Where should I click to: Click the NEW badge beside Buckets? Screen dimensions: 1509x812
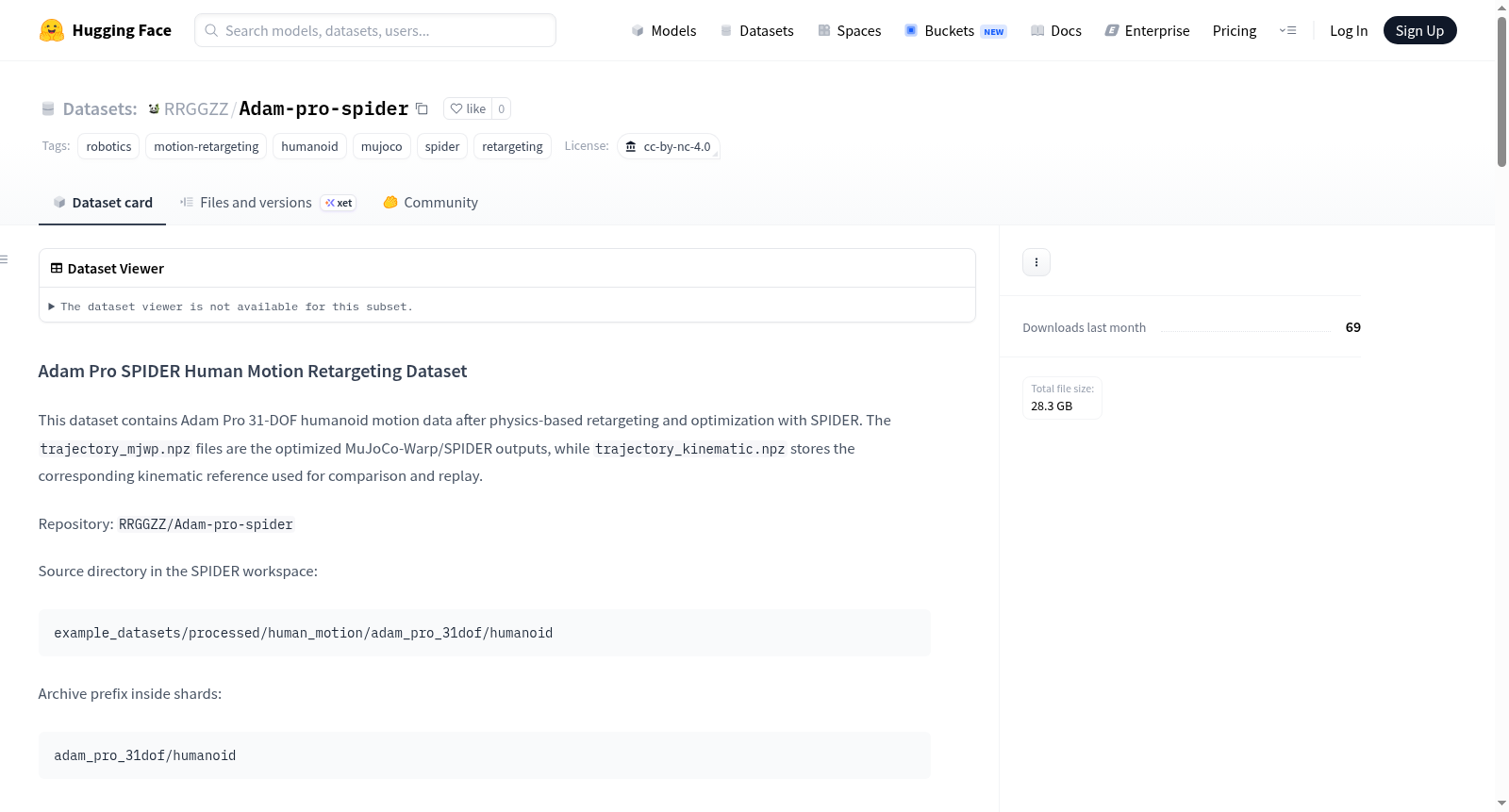994,32
